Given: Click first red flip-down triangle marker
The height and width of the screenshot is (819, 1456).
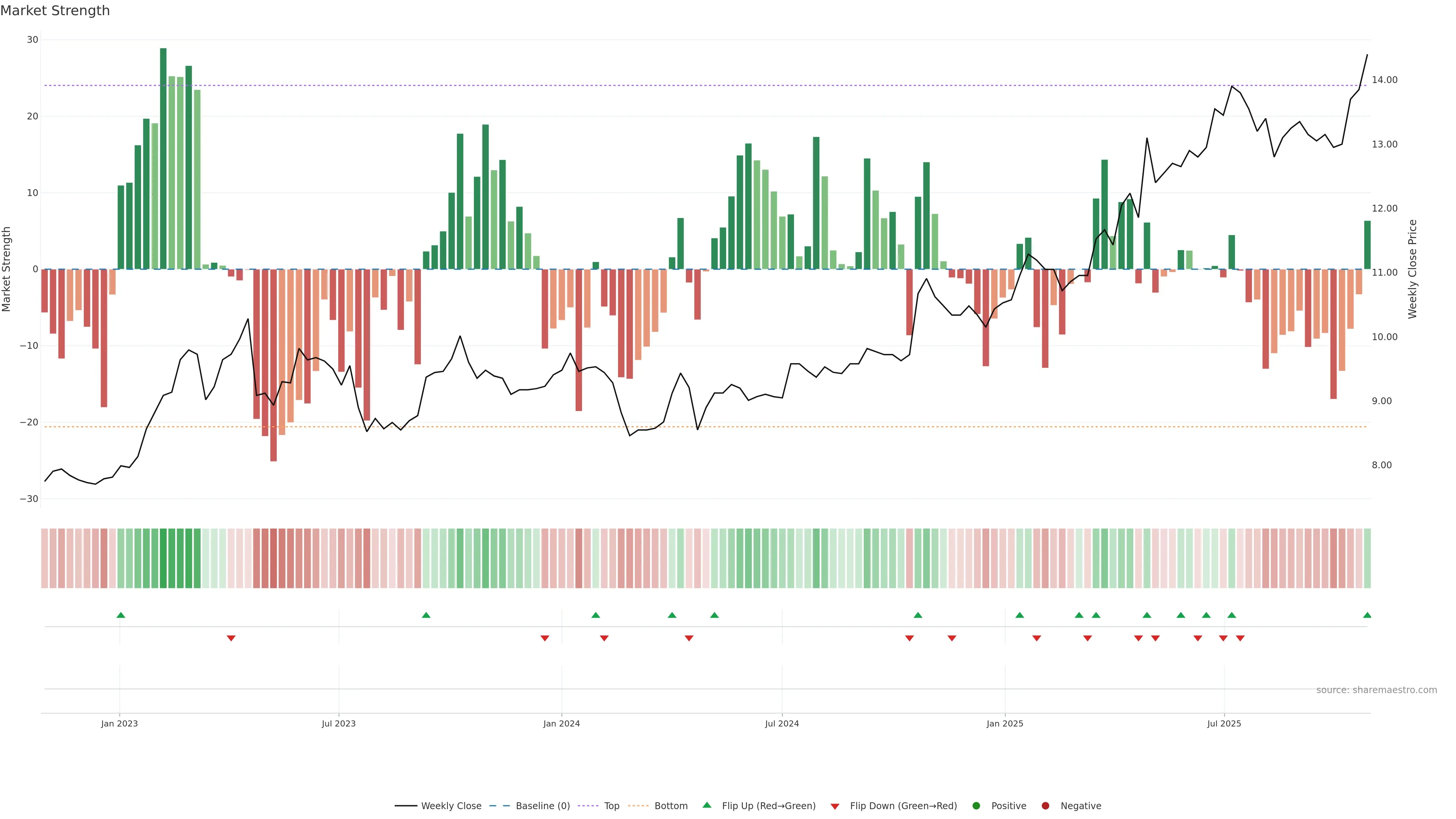Looking at the screenshot, I should [x=231, y=638].
